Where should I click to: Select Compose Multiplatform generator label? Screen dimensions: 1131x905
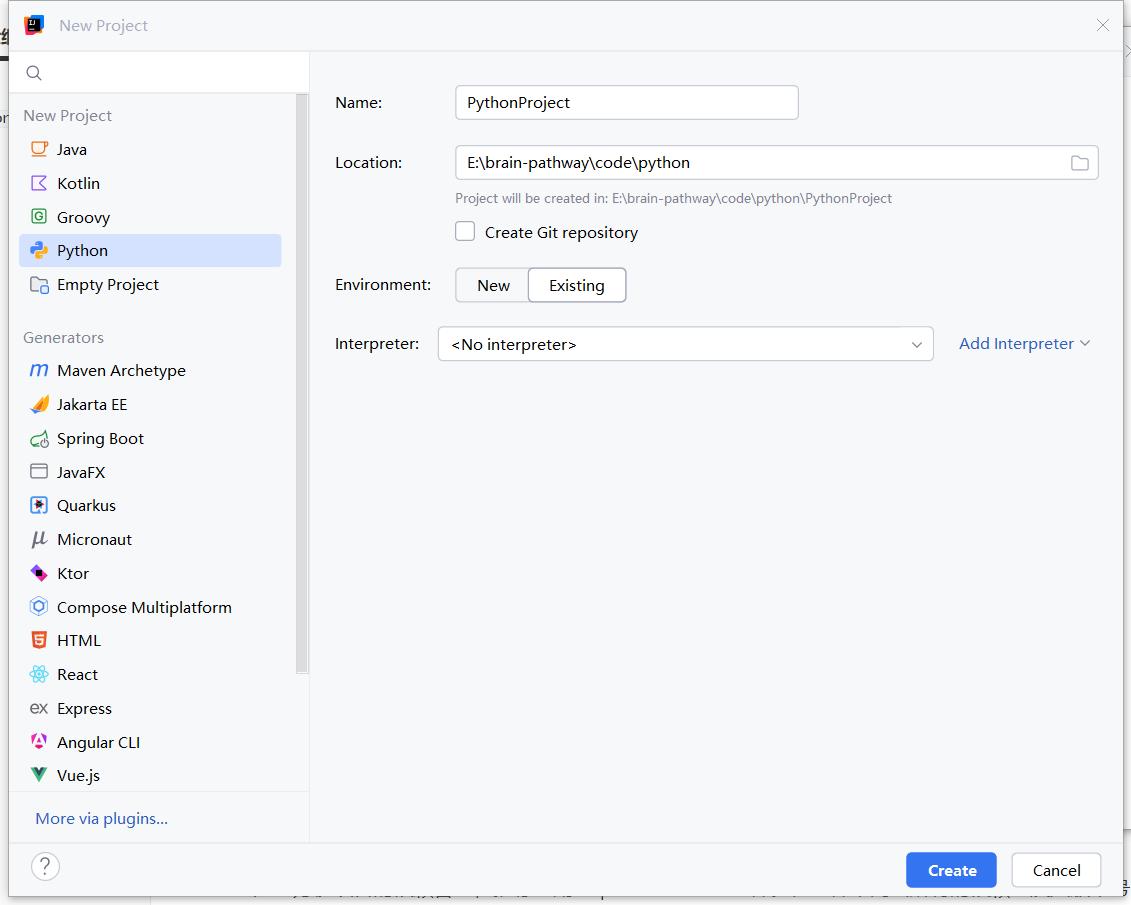pos(144,607)
